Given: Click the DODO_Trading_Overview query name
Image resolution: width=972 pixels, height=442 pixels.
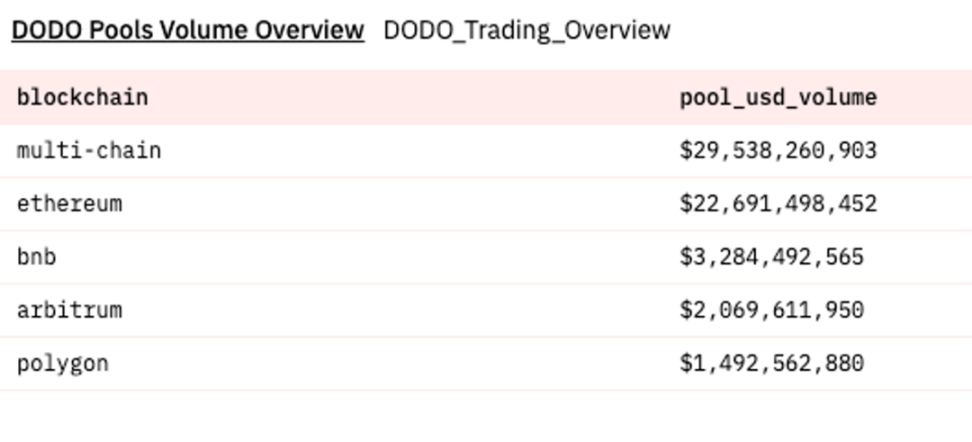Looking at the screenshot, I should point(526,30).
